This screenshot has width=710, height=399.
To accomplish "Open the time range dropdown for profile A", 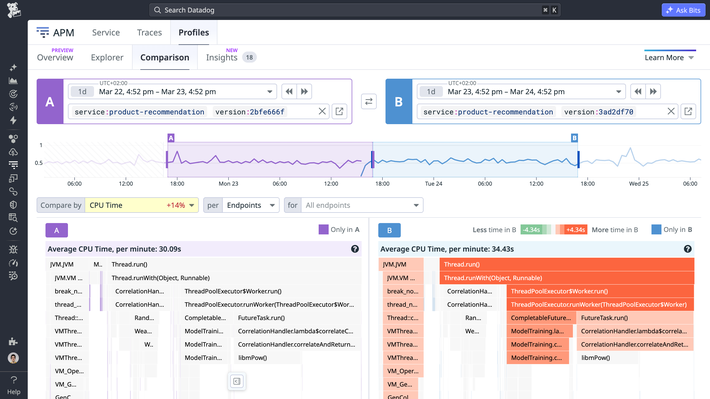I will click(x=173, y=91).
